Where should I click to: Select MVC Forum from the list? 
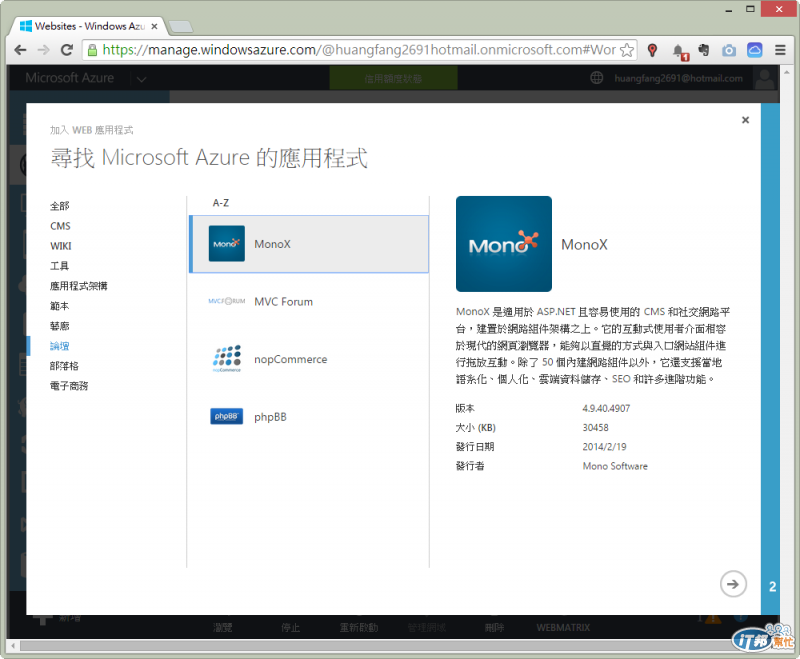284,302
